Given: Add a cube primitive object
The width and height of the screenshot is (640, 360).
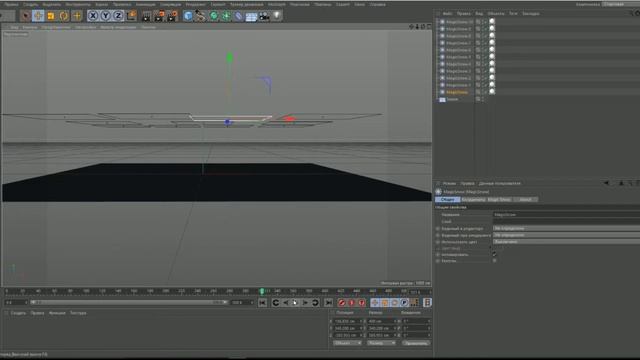Looking at the screenshot, I should (188, 16).
